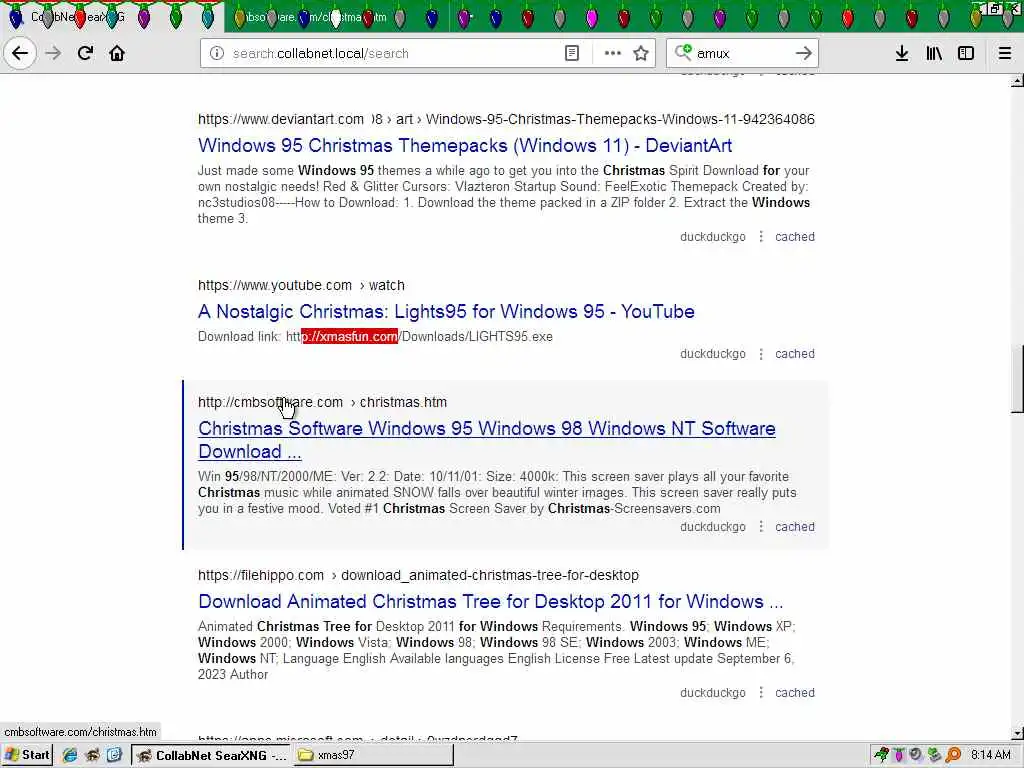Select CollabNet SearXNG taskbar button

(211, 755)
